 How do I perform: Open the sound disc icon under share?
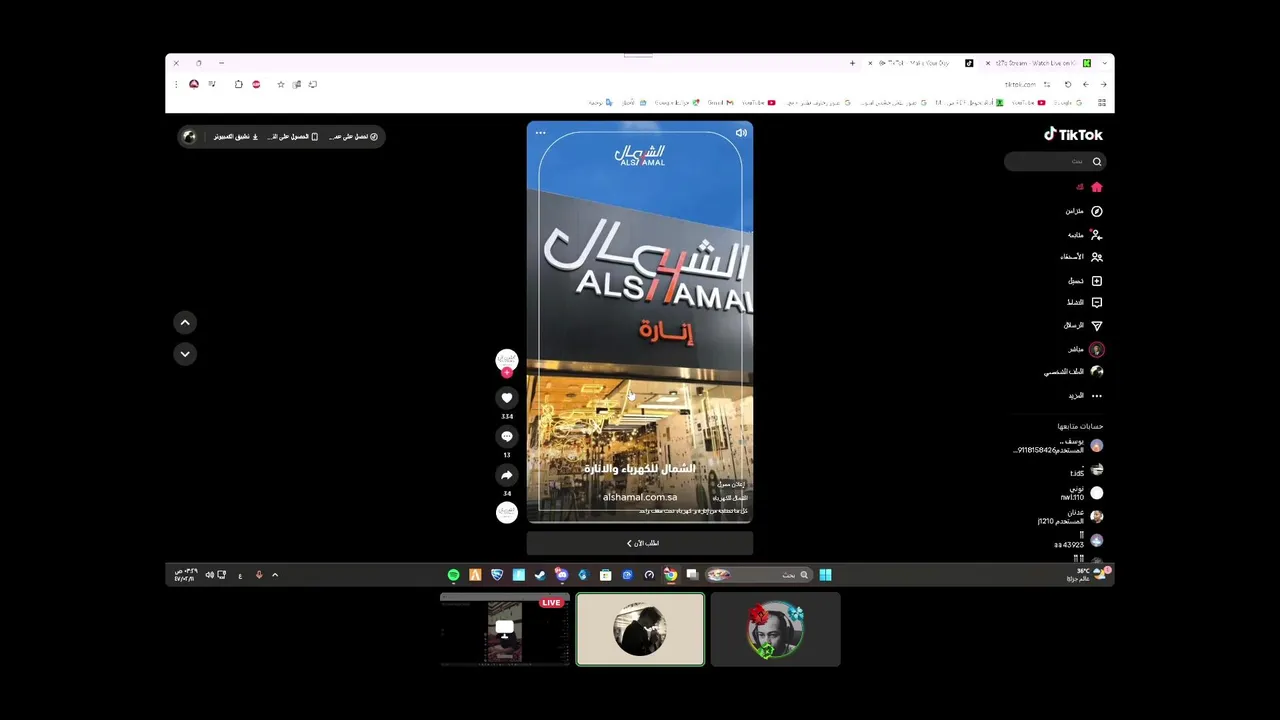tap(507, 512)
